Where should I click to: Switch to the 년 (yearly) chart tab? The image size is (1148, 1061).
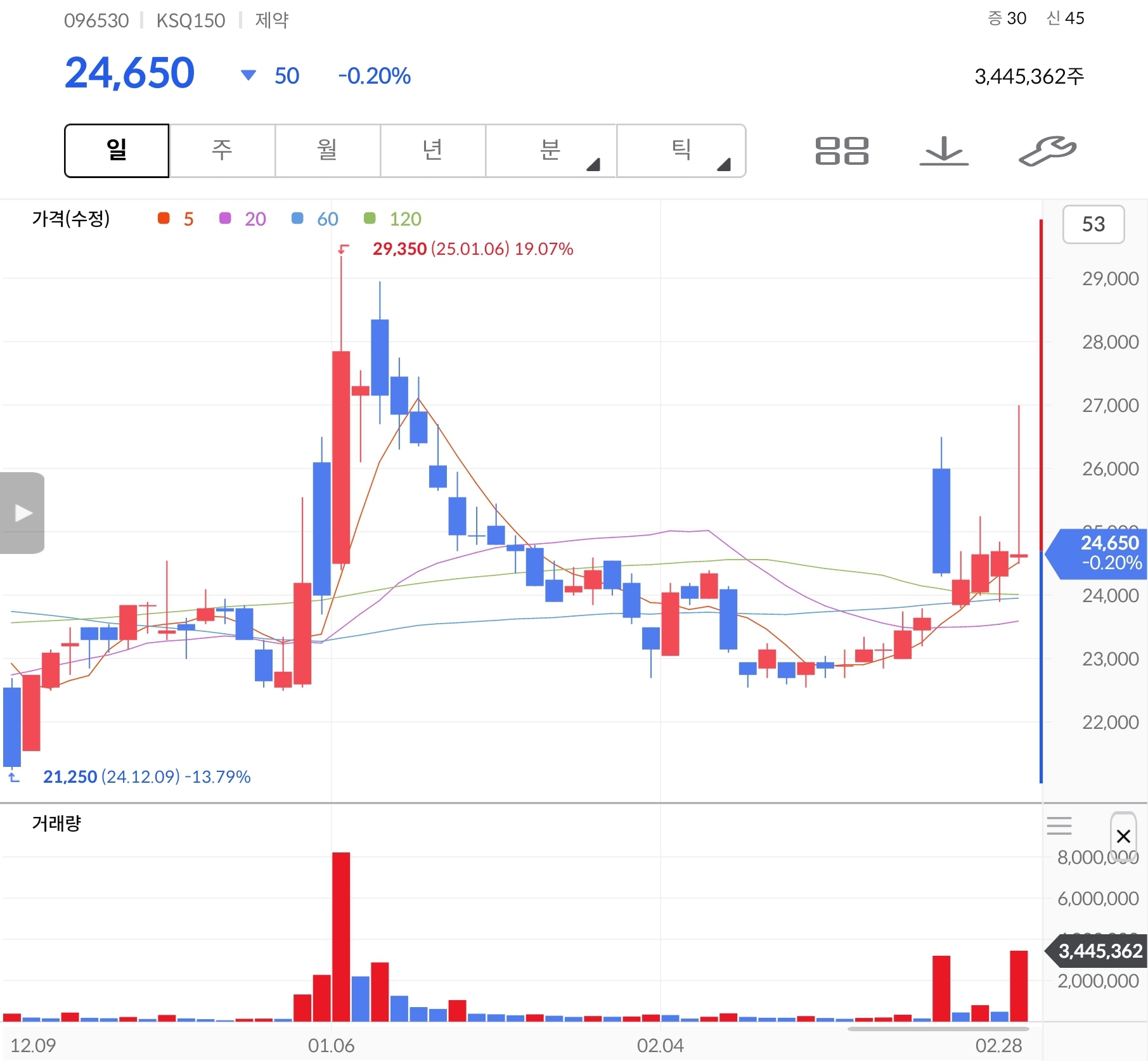432,151
